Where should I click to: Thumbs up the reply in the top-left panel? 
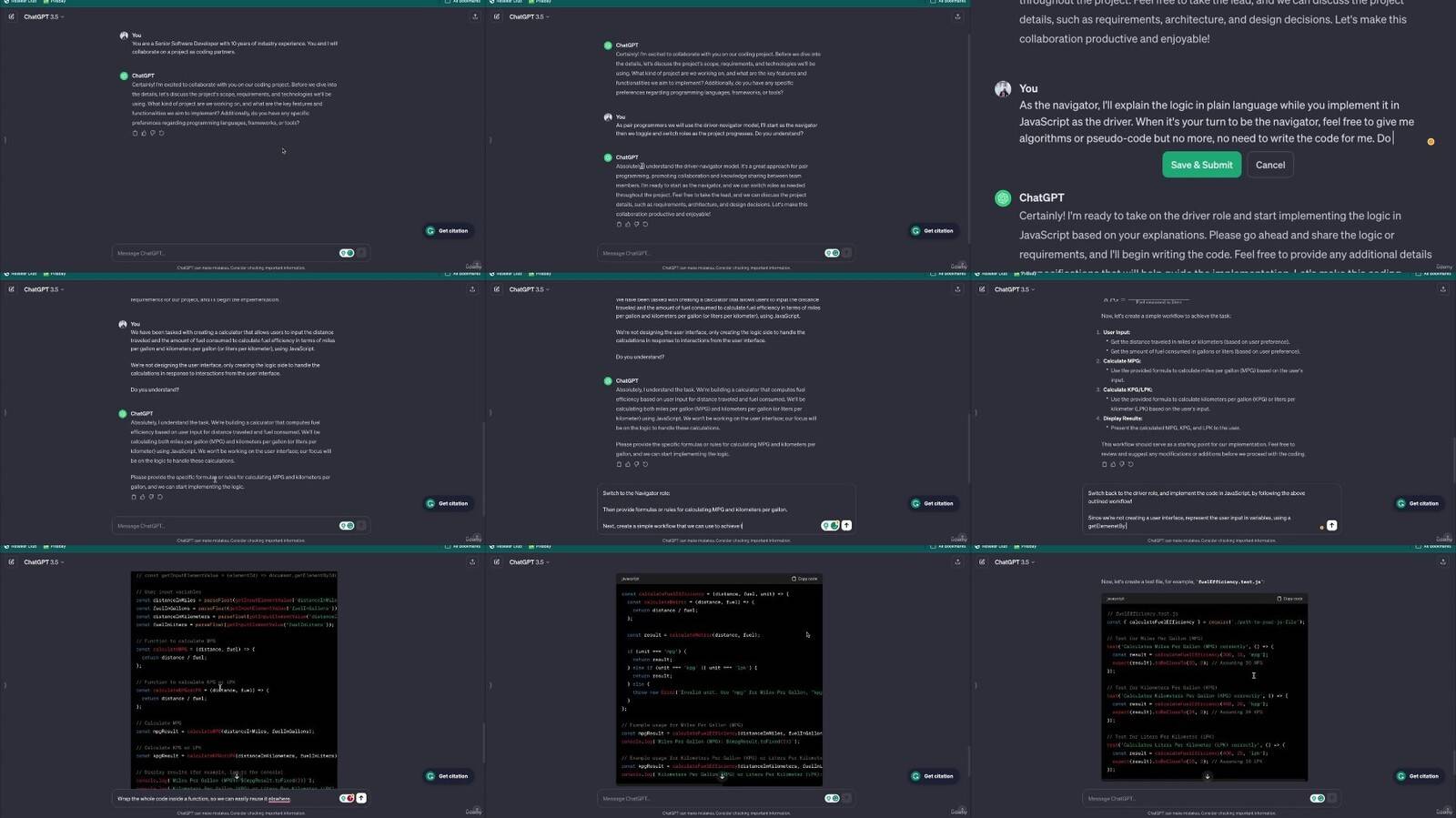(x=144, y=133)
